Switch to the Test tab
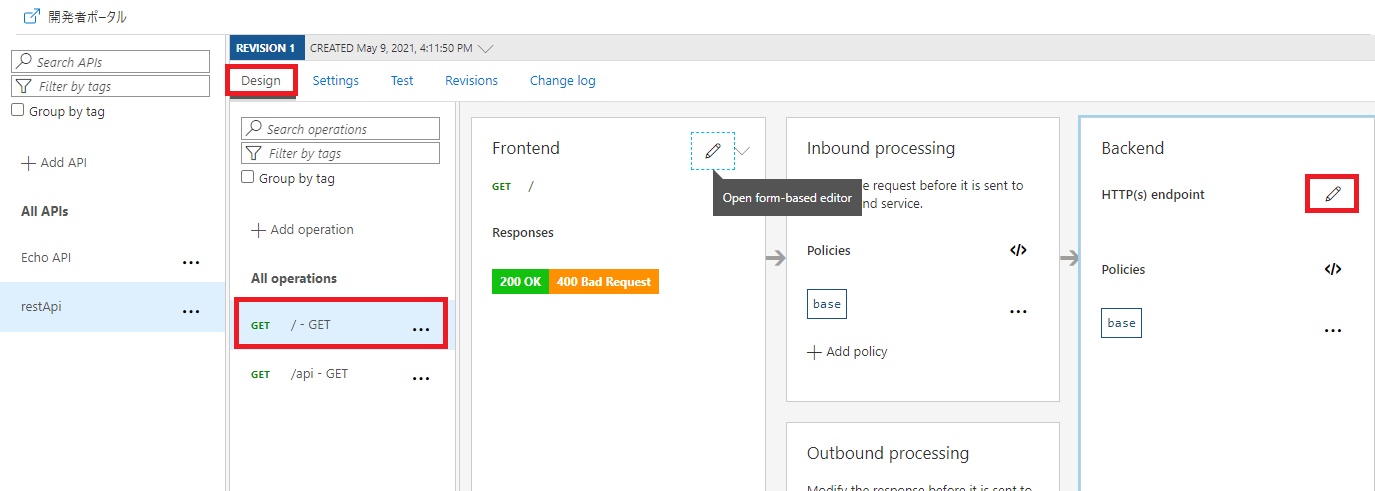 402,80
